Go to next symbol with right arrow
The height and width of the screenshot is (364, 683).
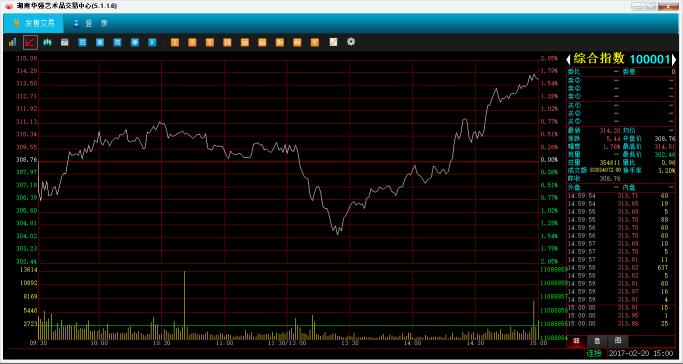coord(673,59)
